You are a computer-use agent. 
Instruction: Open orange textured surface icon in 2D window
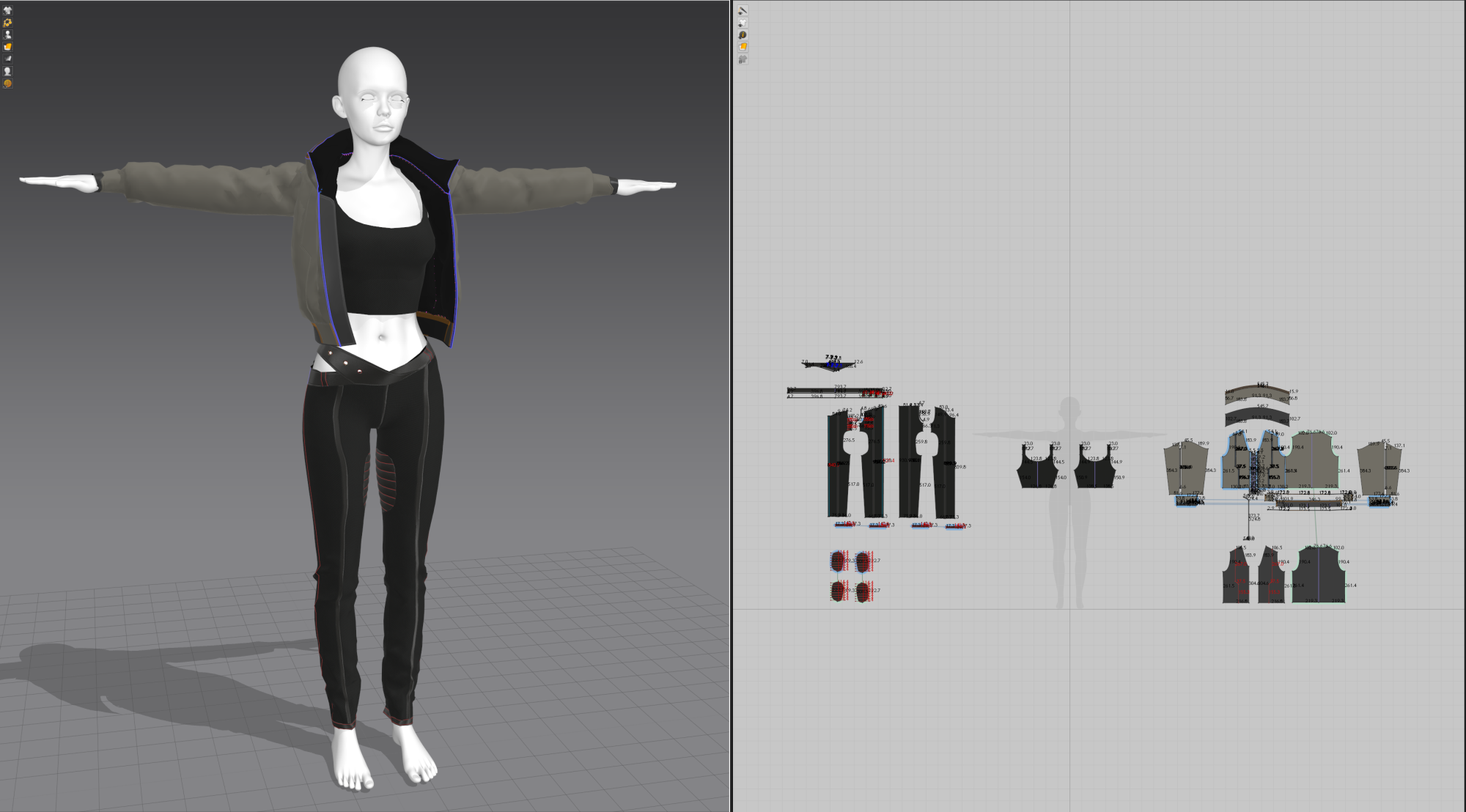pos(743,47)
